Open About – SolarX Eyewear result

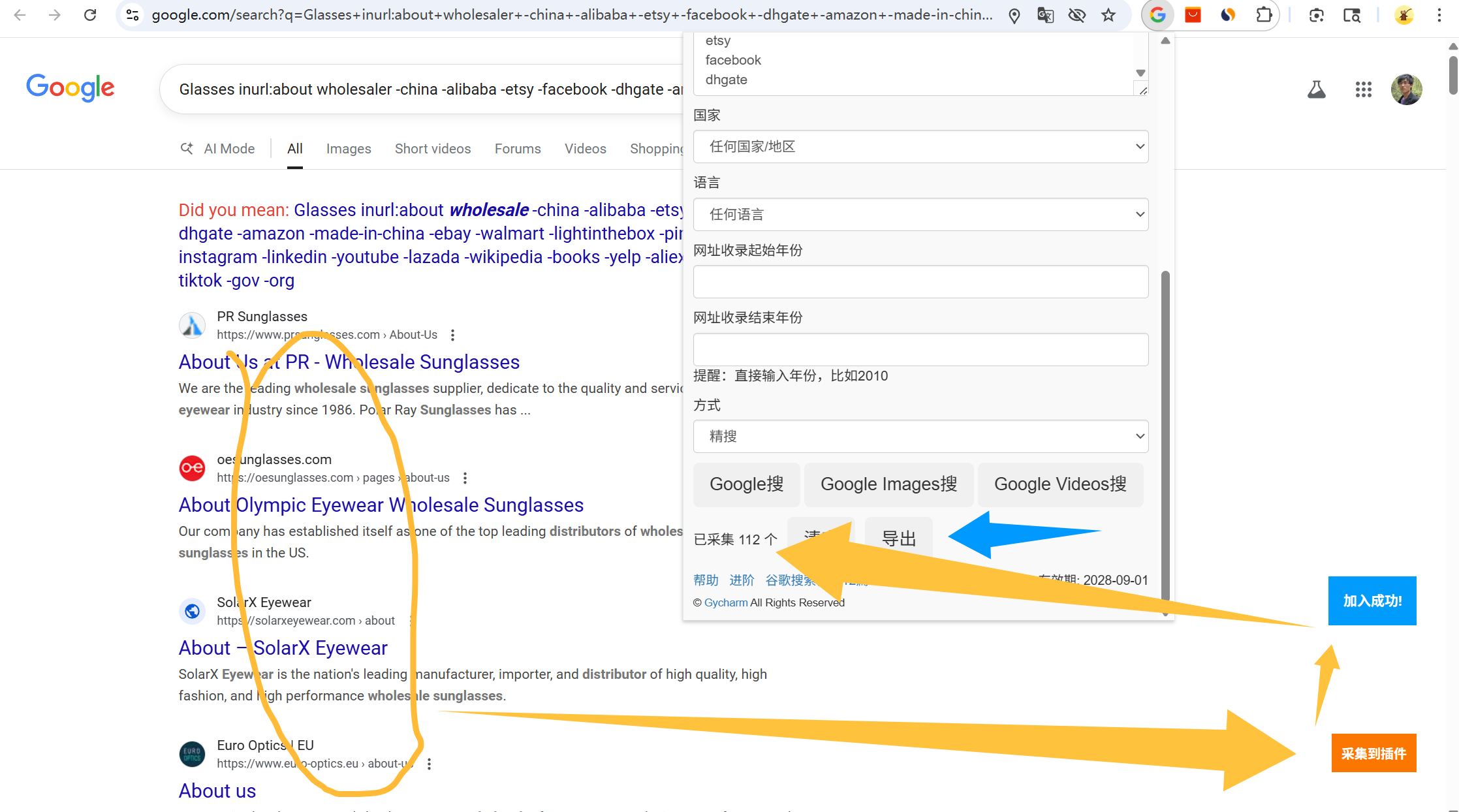(x=283, y=648)
